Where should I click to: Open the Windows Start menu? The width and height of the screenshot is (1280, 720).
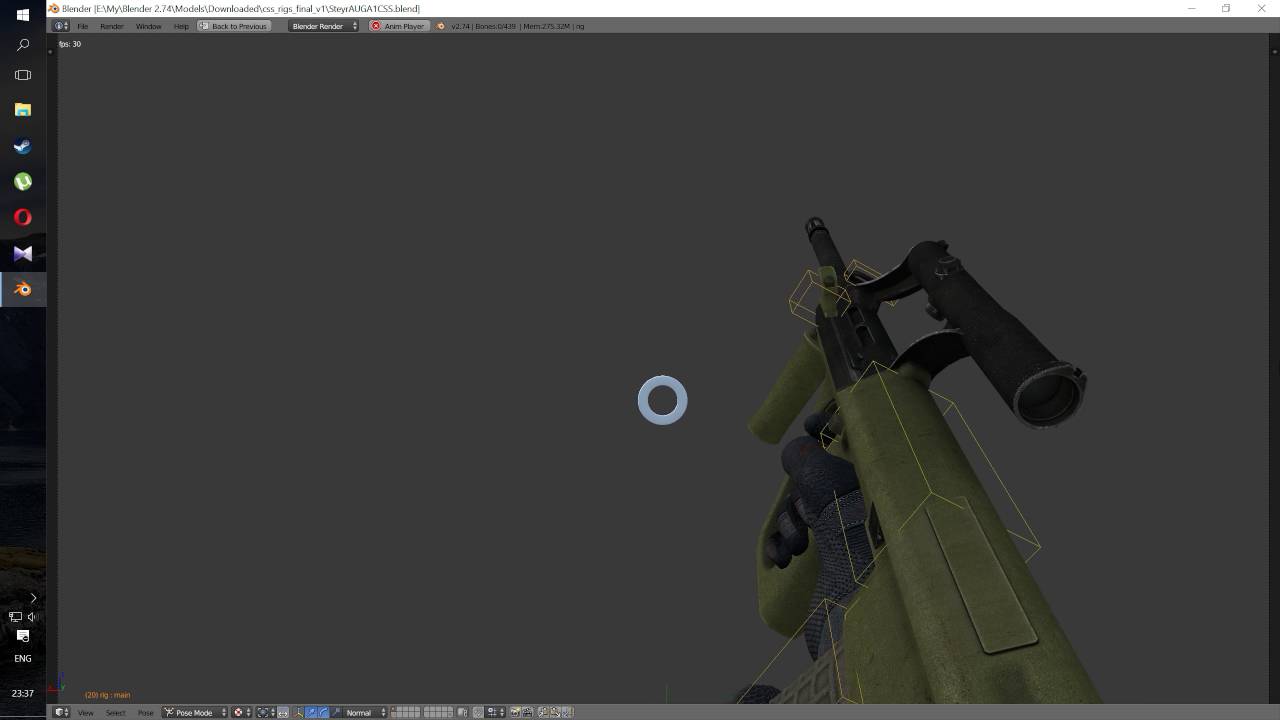tap(23, 14)
